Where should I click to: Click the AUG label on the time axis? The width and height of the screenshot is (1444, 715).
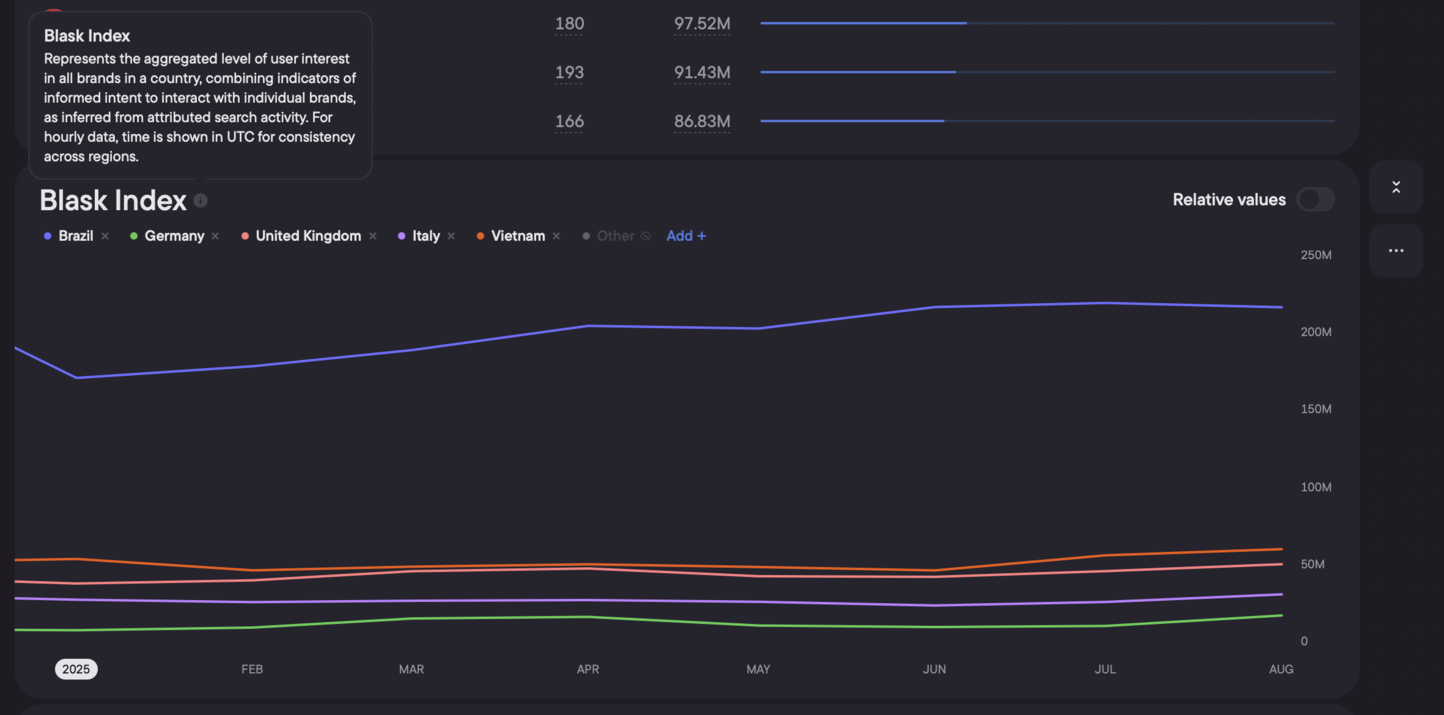pos(1281,669)
